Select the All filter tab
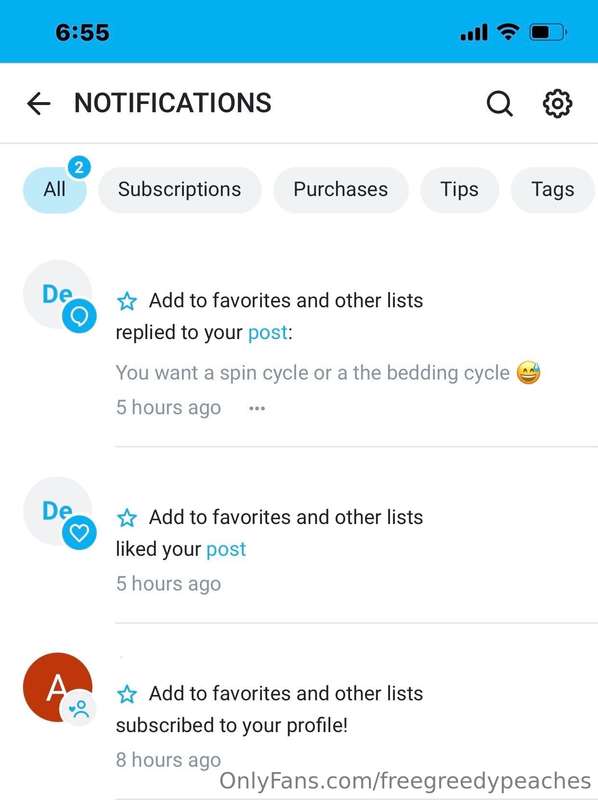Viewport: 598px width, 800px height. pyautogui.click(x=55, y=189)
